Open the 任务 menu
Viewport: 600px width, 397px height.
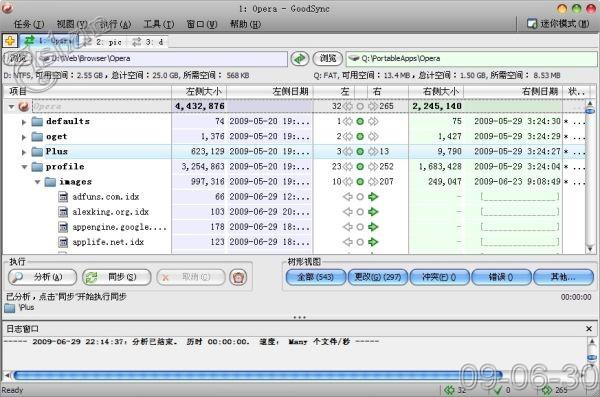29,24
